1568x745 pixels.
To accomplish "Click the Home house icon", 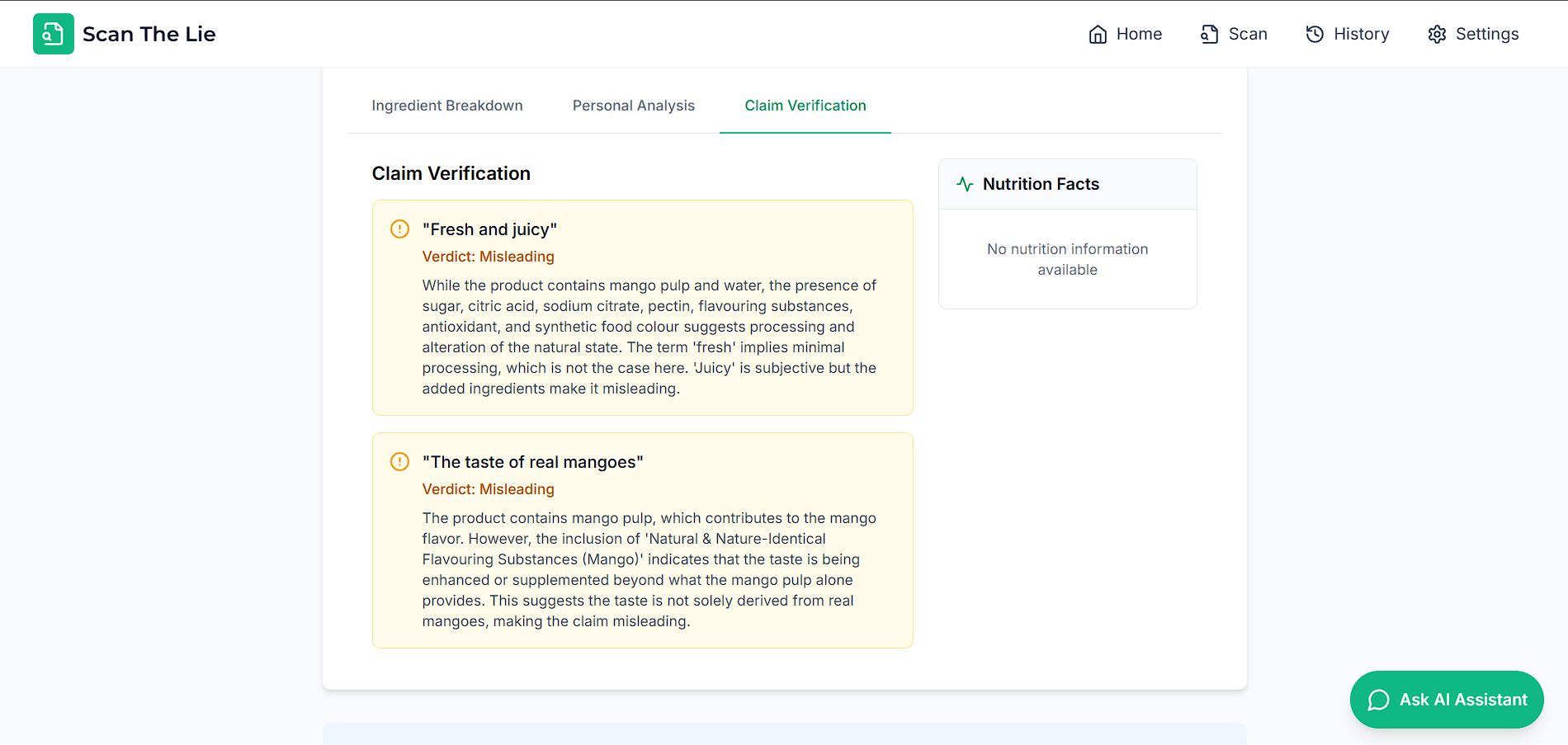I will [x=1098, y=34].
